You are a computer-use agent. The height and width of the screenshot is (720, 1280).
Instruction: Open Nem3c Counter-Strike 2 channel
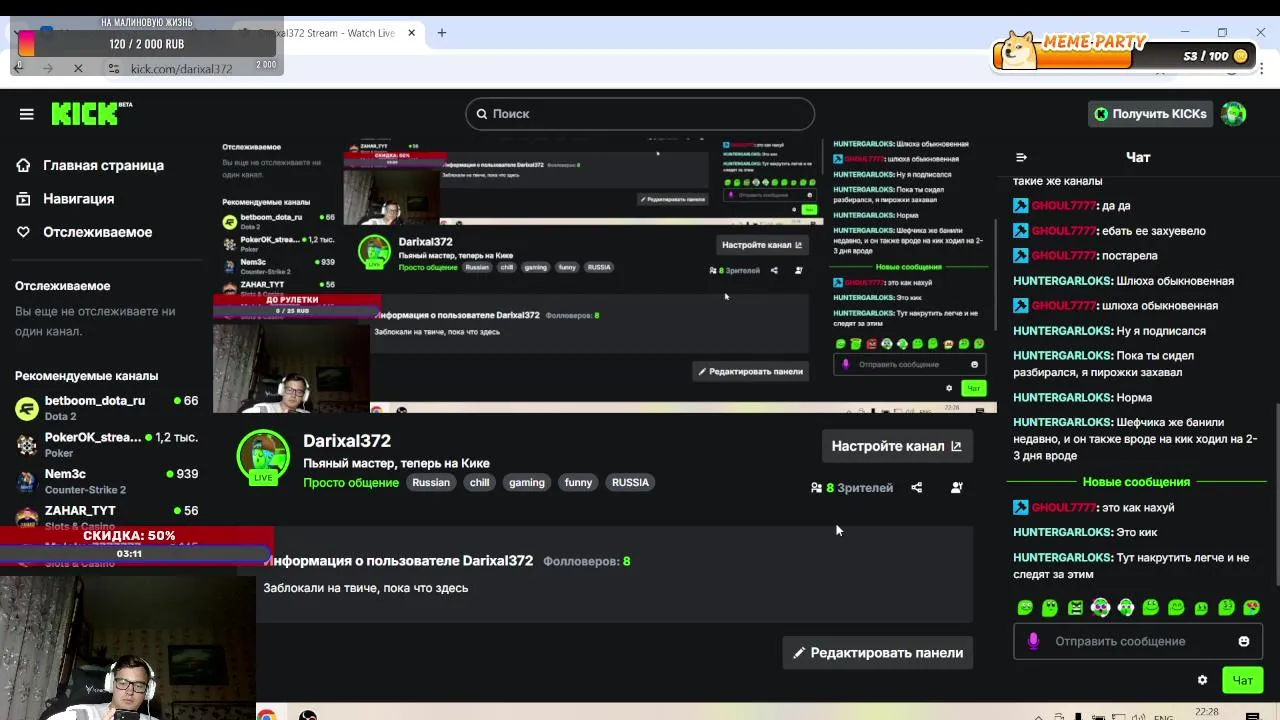click(106, 481)
